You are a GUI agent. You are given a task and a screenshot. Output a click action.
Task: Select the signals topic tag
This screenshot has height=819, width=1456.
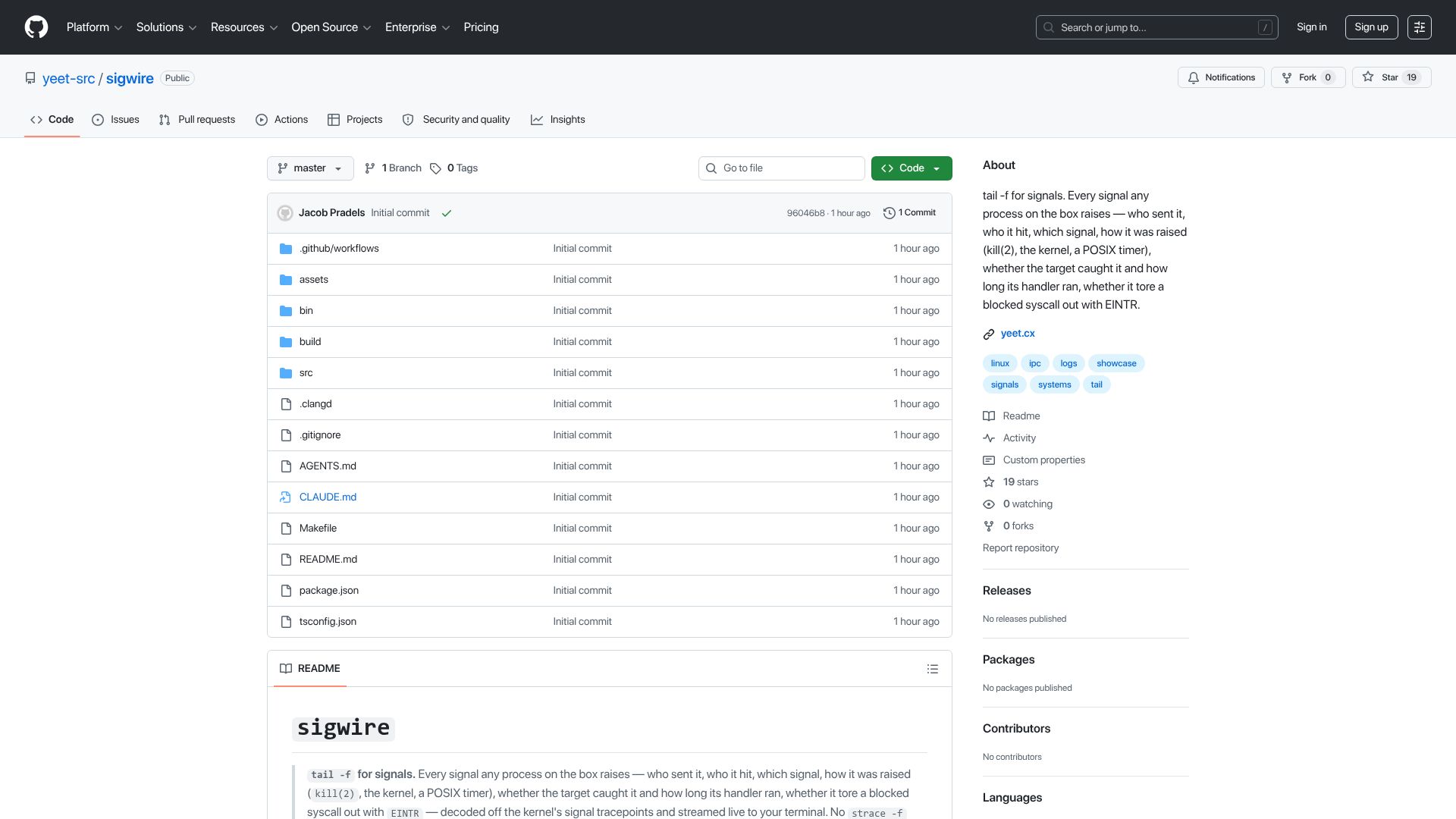point(1004,385)
